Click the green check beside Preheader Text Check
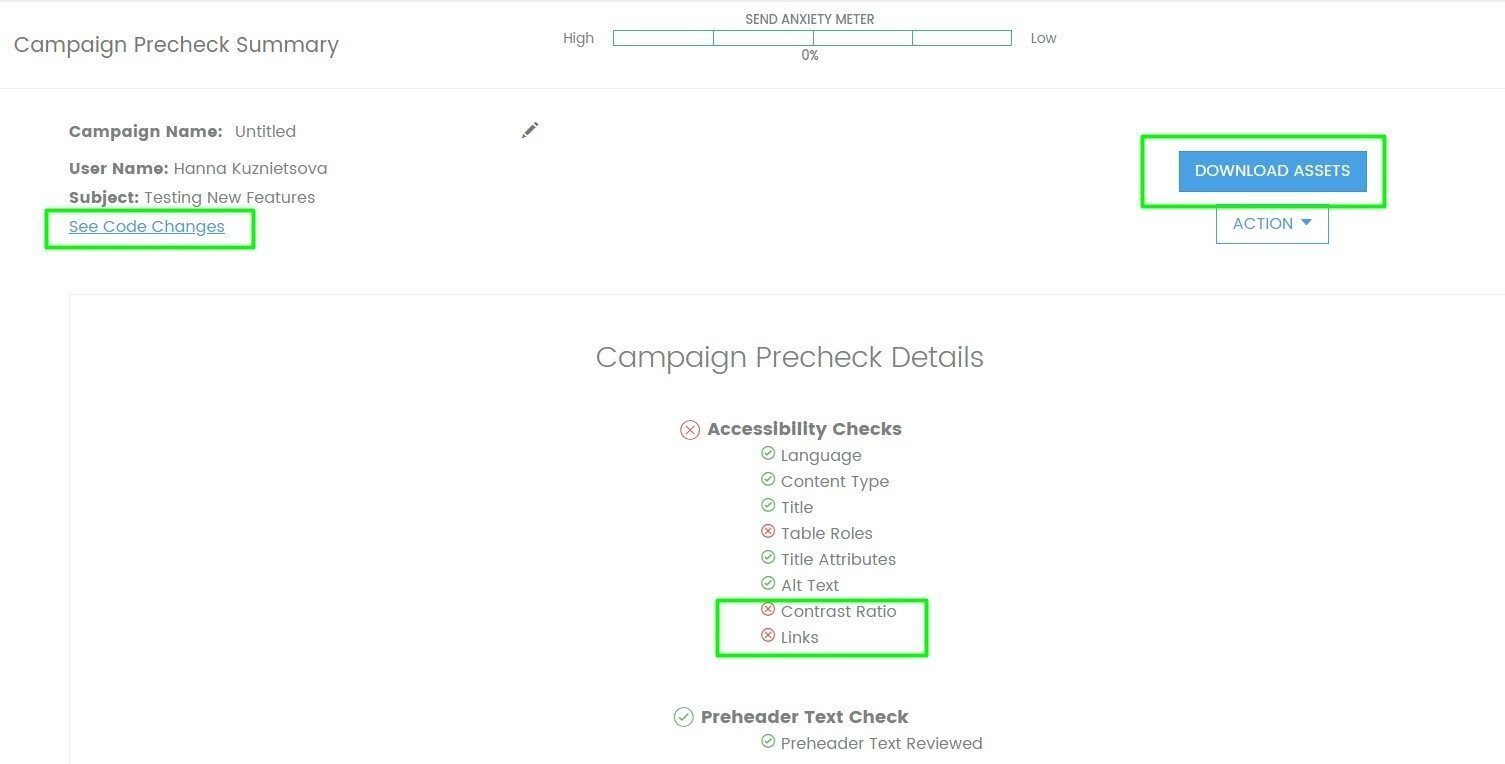This screenshot has height=764, width=1505. [683, 717]
